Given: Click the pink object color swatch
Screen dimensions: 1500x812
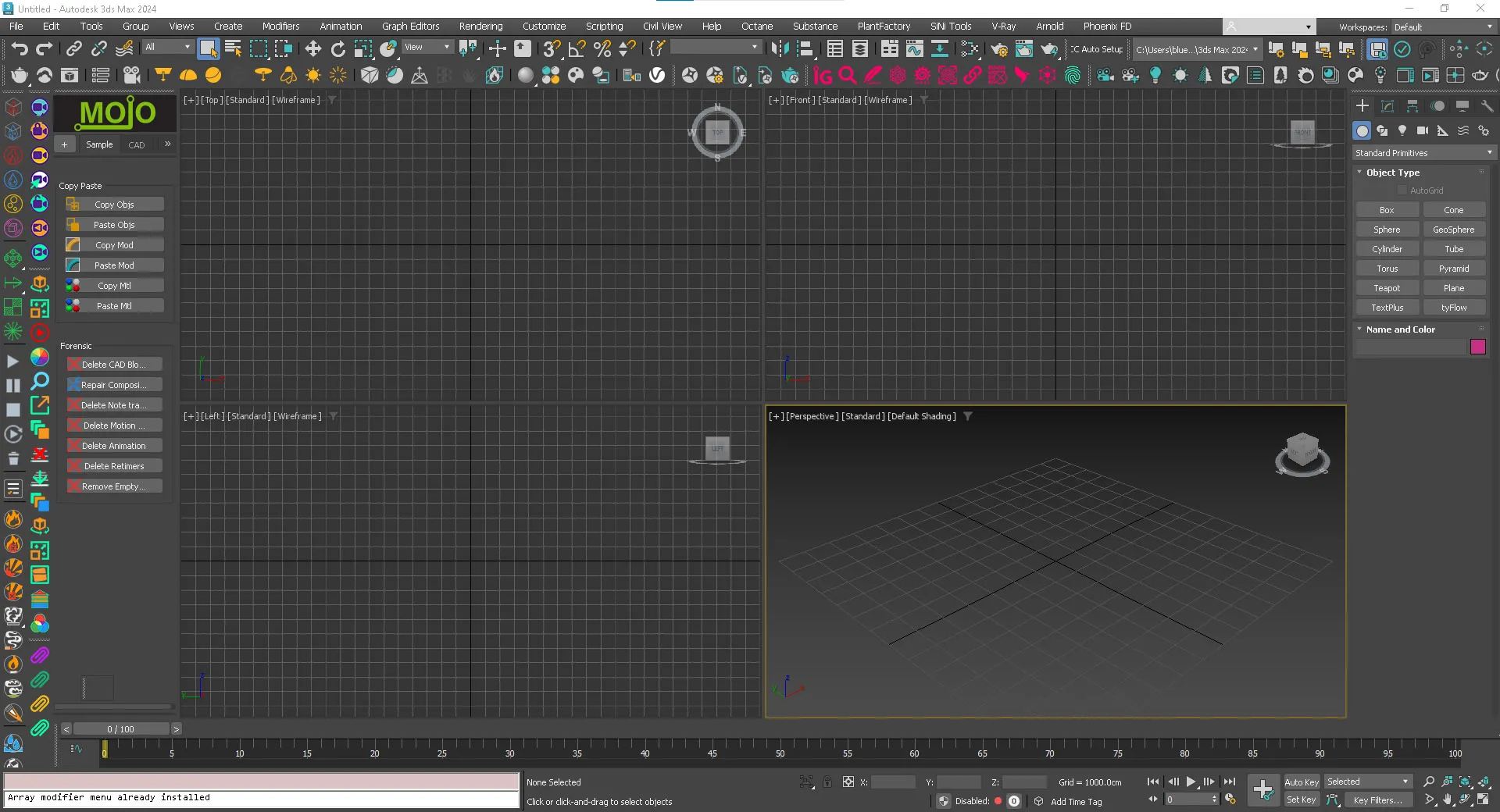Looking at the screenshot, I should (1477, 347).
